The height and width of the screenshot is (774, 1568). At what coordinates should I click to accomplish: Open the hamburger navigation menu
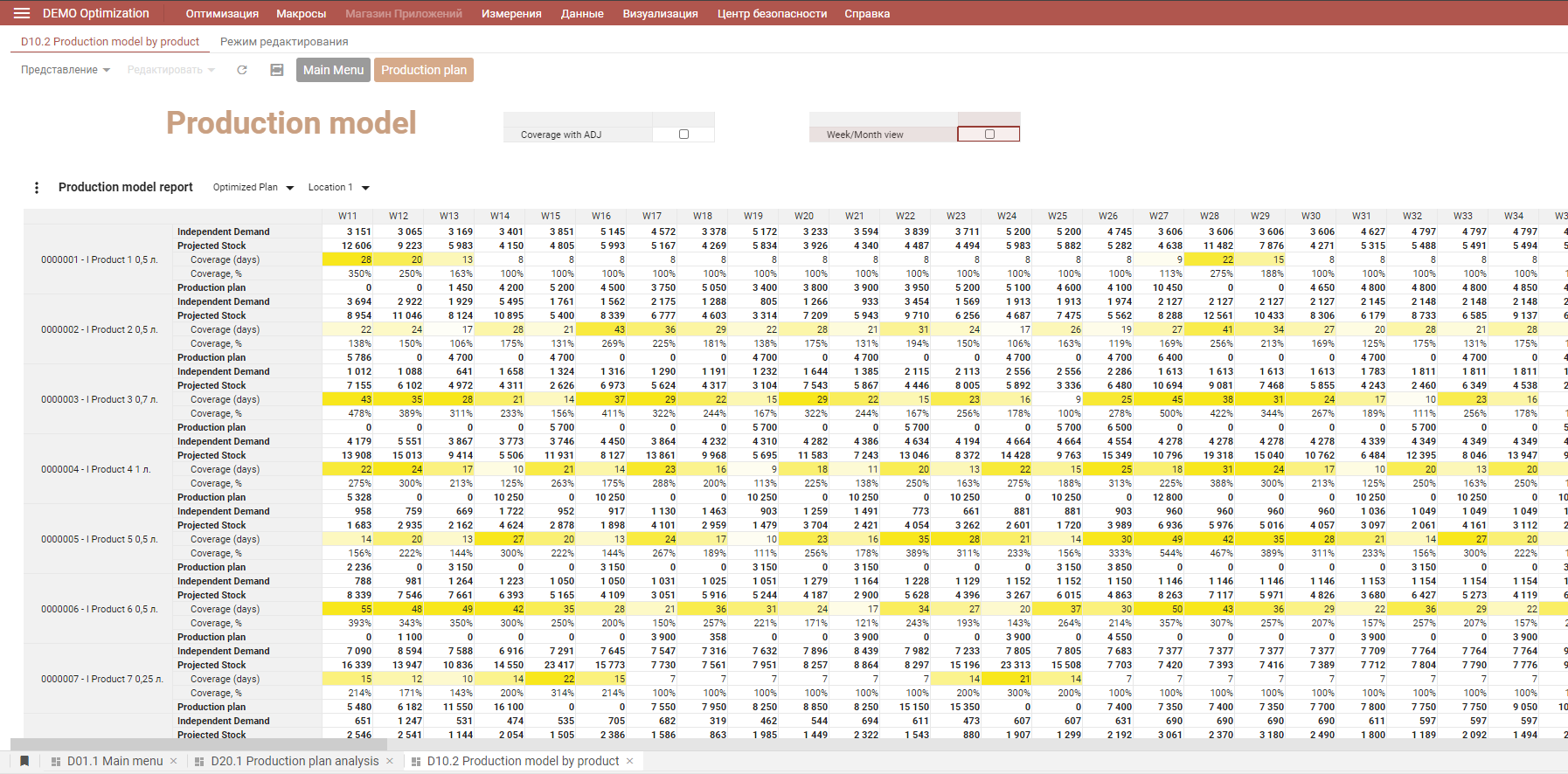coord(22,13)
